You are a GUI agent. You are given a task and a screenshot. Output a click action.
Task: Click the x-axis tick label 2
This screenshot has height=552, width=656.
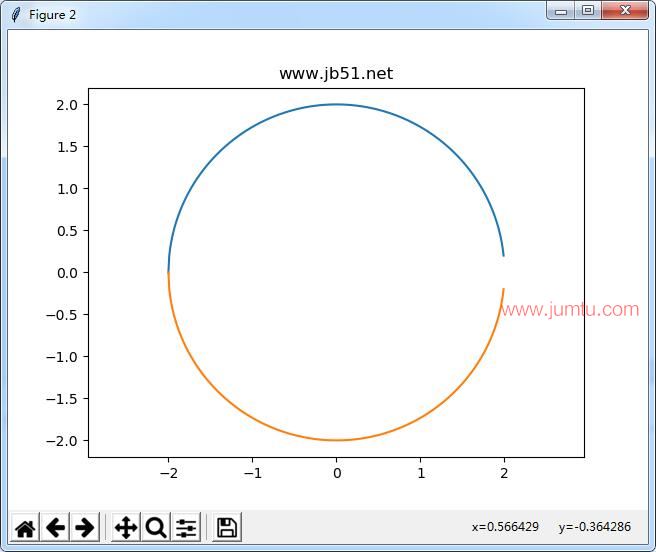pos(504,473)
